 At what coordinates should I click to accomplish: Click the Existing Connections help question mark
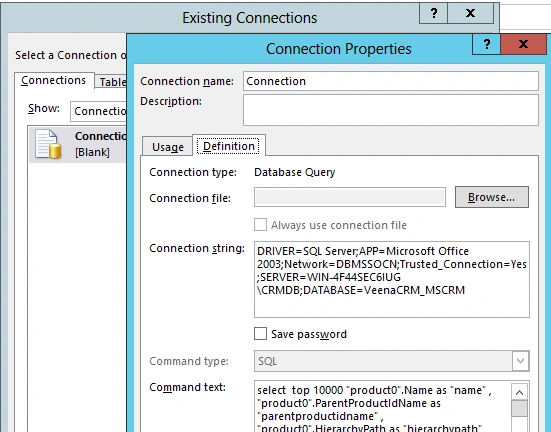pos(434,13)
